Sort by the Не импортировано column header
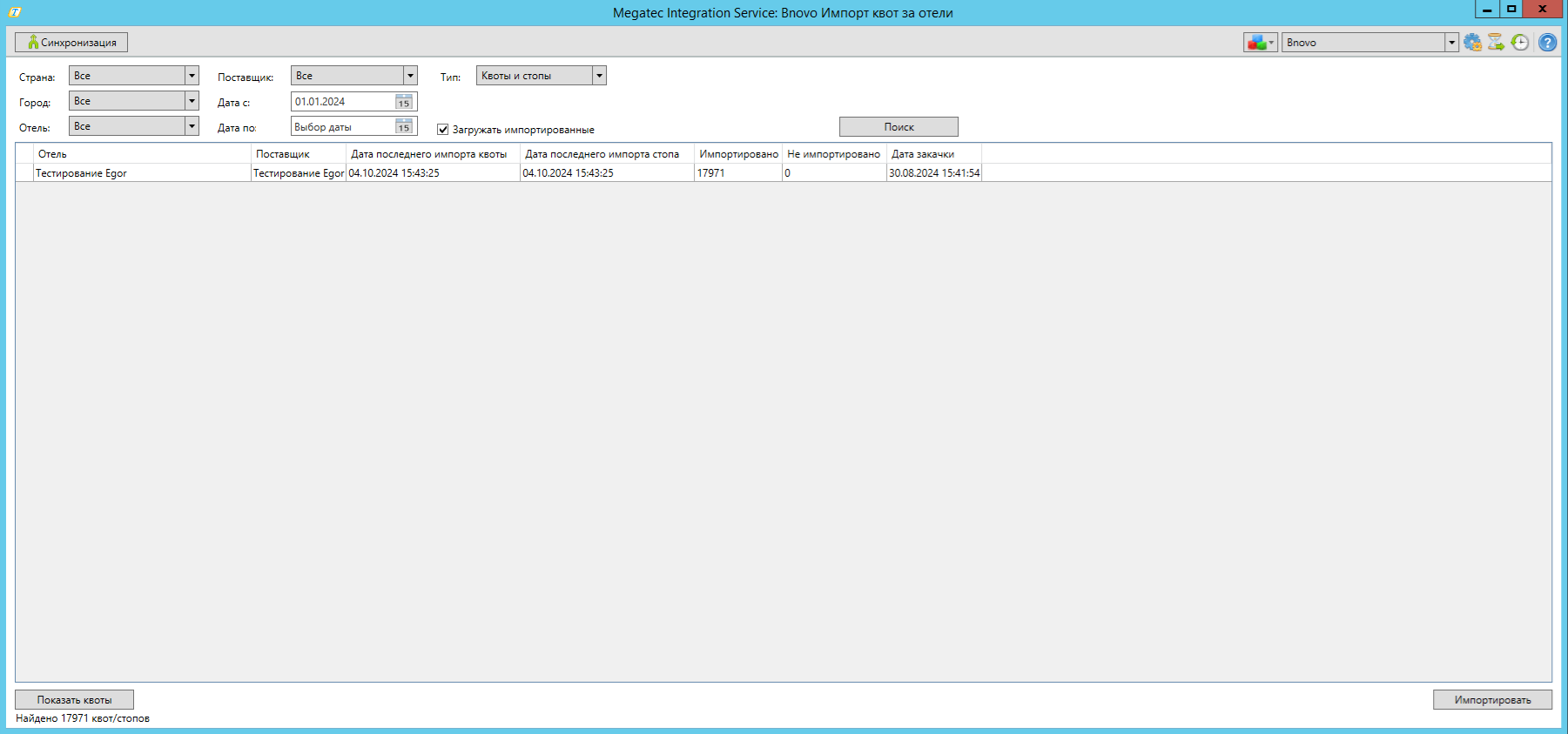Screen dimensions: 1568x734 (x=834, y=154)
